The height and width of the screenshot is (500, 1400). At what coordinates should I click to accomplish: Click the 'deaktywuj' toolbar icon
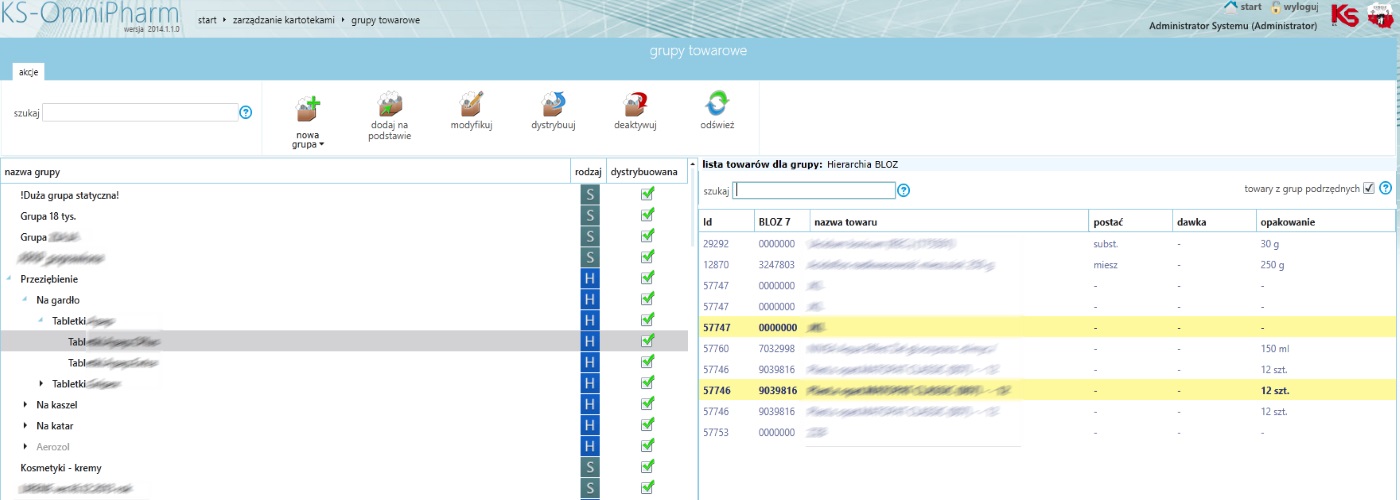click(x=635, y=105)
